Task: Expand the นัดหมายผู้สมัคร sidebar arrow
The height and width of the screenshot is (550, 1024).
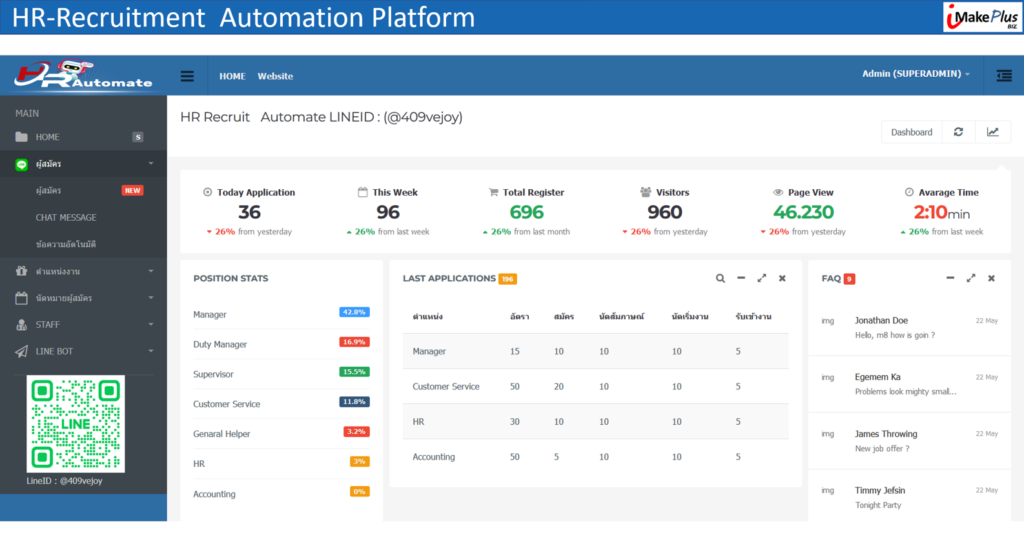Action: 151,298
